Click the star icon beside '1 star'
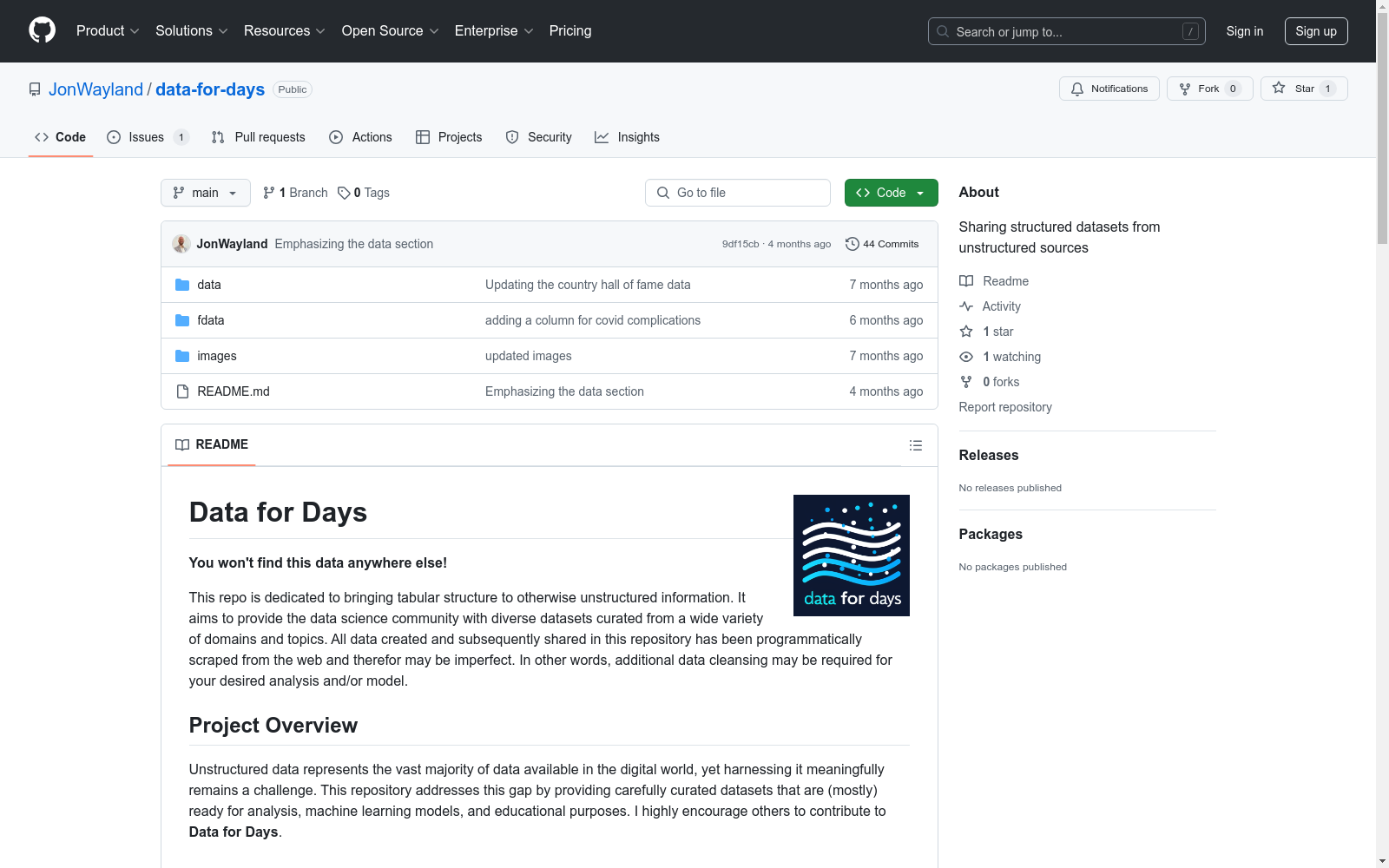The image size is (1389, 868). [x=966, y=332]
